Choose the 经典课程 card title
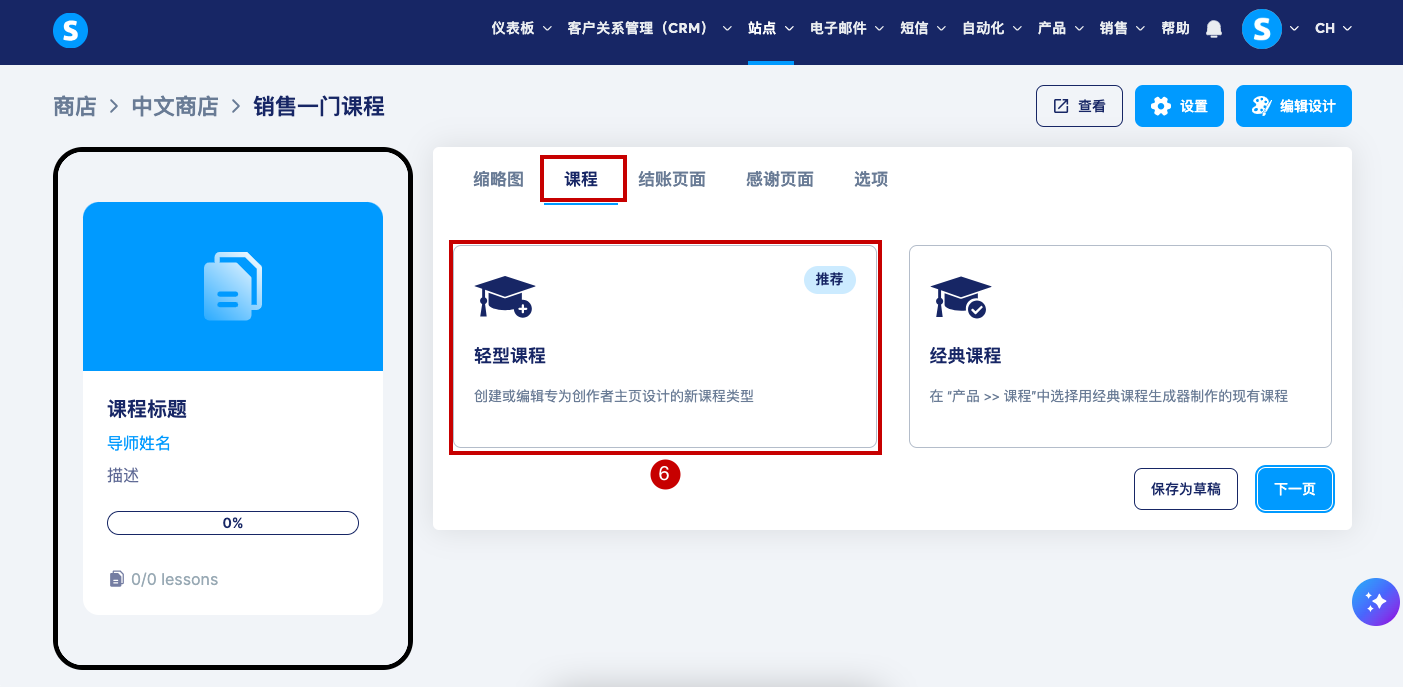Viewport: 1403px width, 687px height. (x=966, y=356)
